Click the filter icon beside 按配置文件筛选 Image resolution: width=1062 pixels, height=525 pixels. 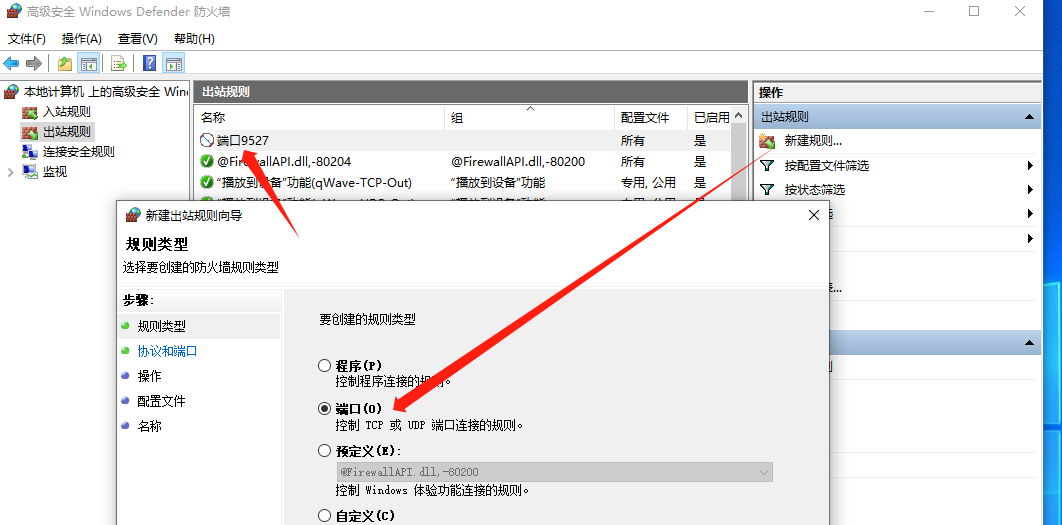767,165
